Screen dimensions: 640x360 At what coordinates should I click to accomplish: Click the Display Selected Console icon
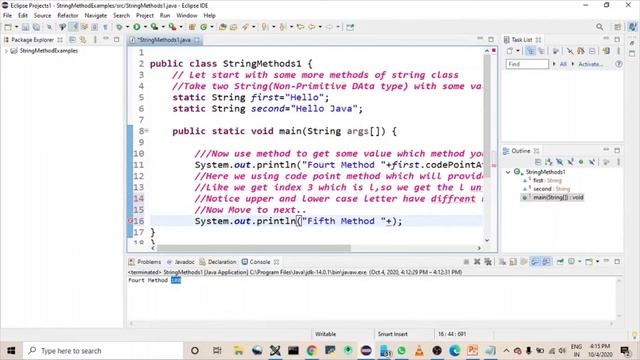571,262
